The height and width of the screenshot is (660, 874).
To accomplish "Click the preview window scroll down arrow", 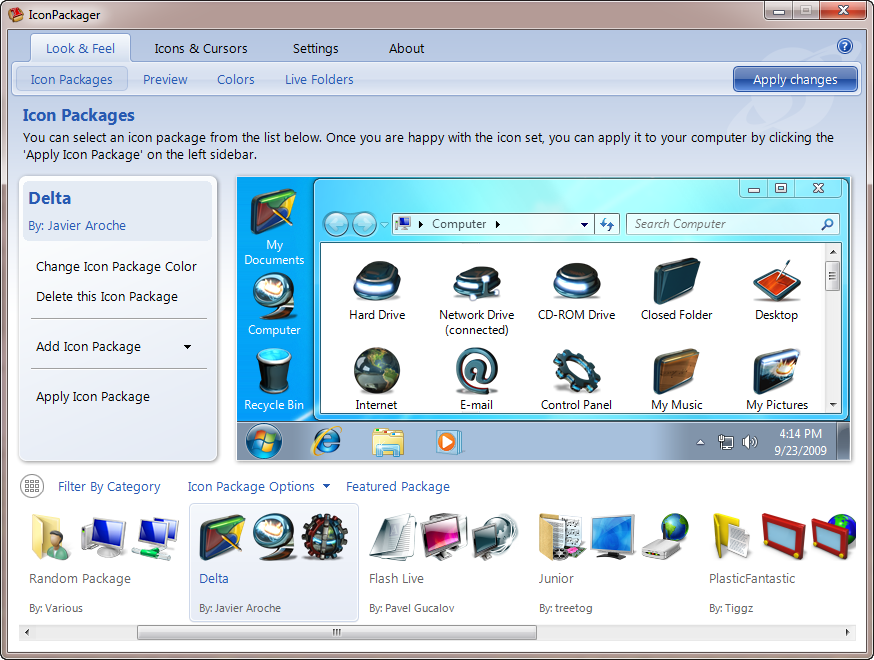I will 833,405.
